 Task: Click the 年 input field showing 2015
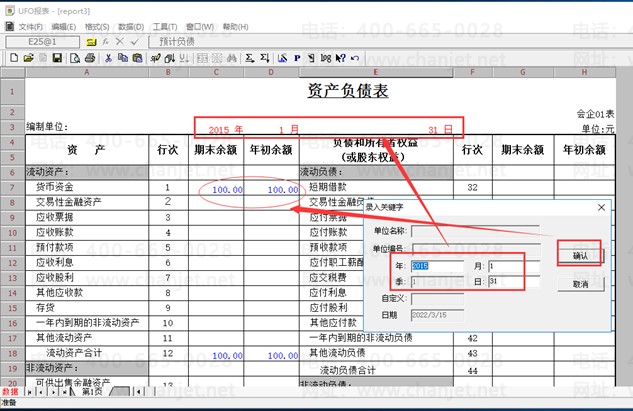tap(437, 266)
